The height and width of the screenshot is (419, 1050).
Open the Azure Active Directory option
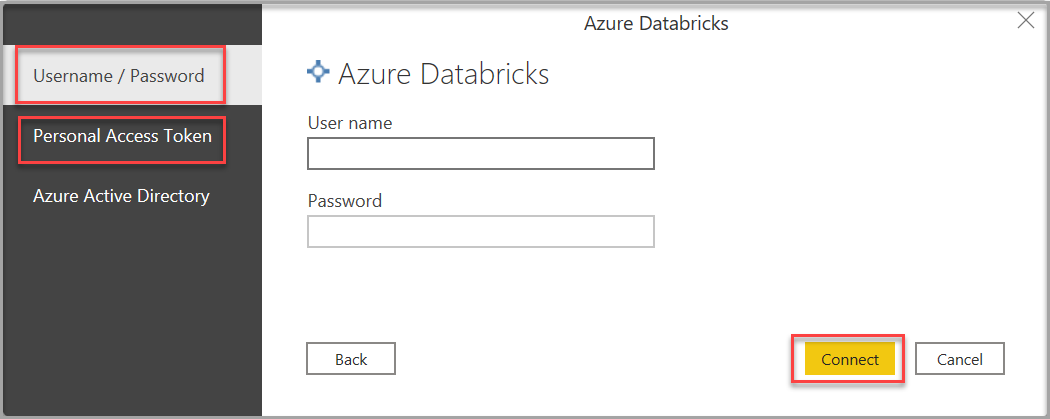(x=121, y=196)
